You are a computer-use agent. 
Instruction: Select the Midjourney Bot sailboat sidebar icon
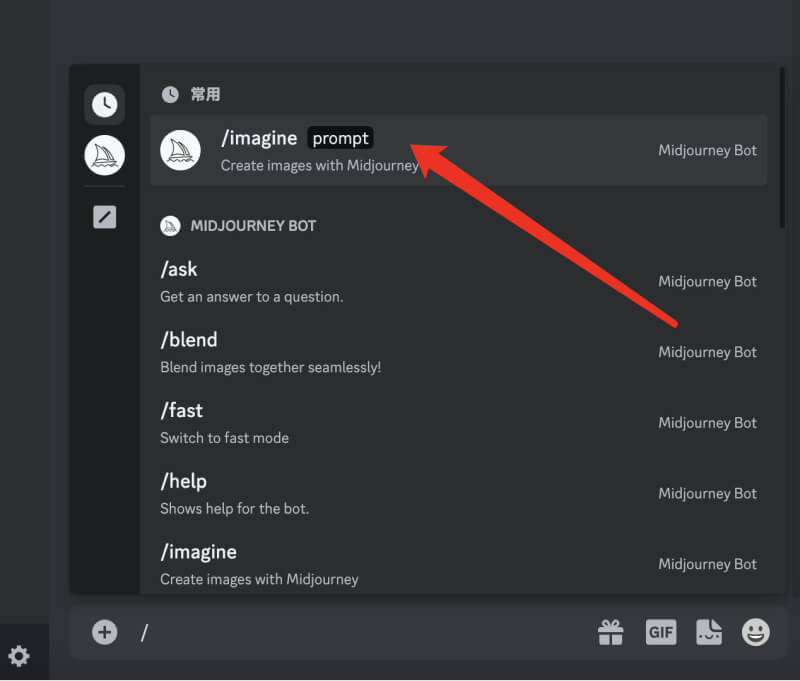[105, 155]
